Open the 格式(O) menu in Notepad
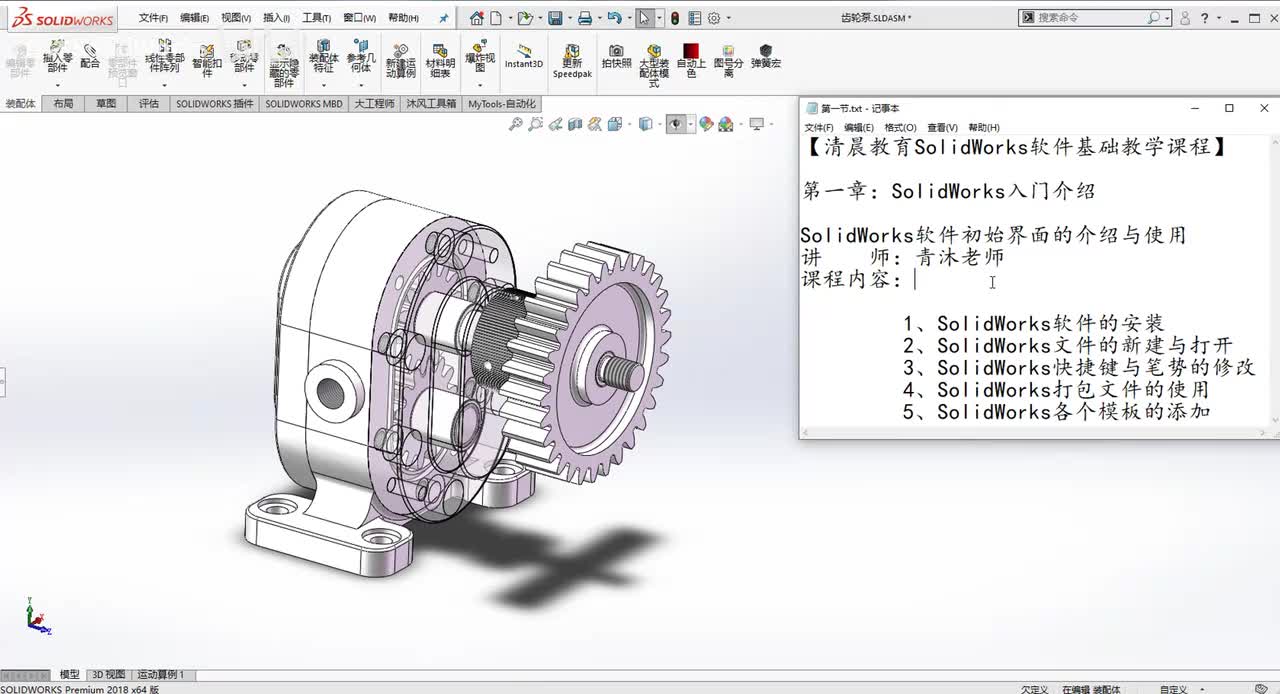1280x694 pixels. click(900, 128)
